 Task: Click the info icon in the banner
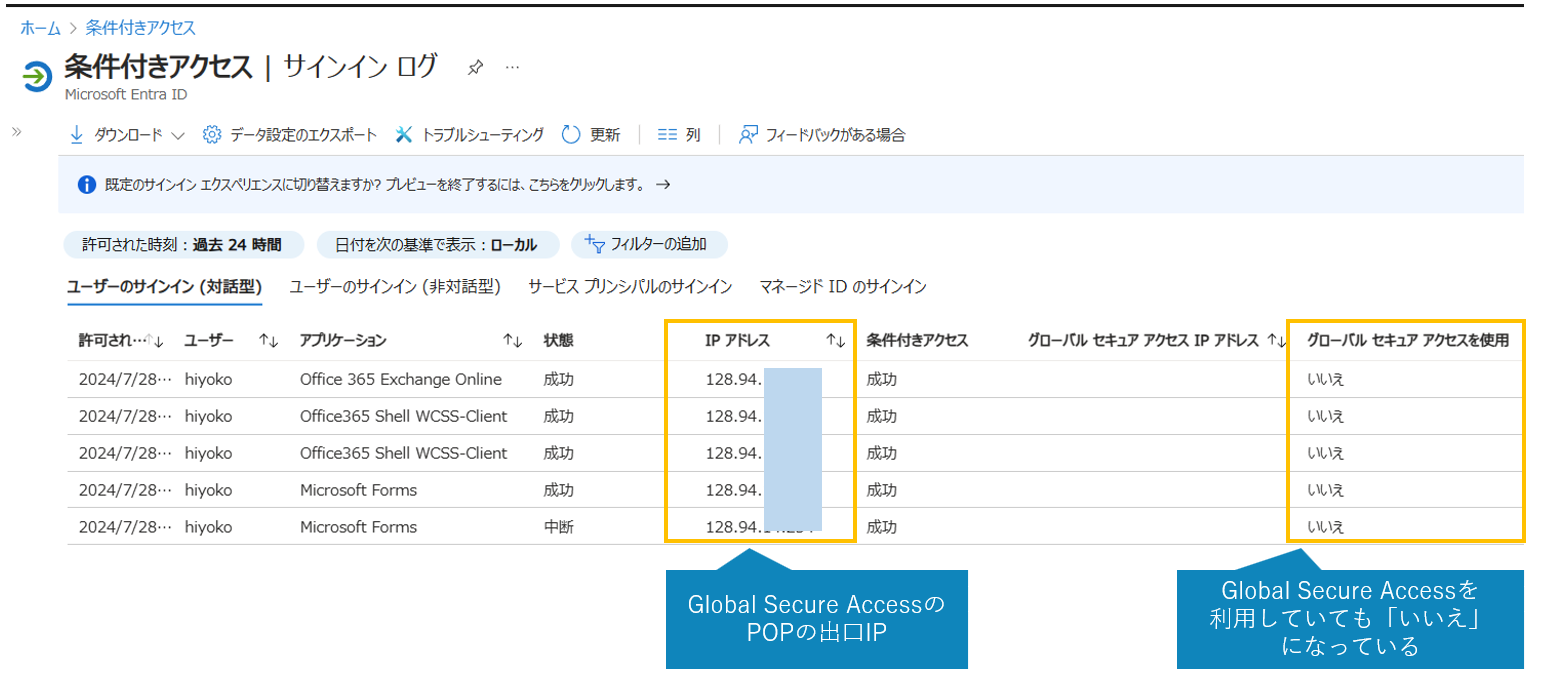pyautogui.click(x=86, y=185)
